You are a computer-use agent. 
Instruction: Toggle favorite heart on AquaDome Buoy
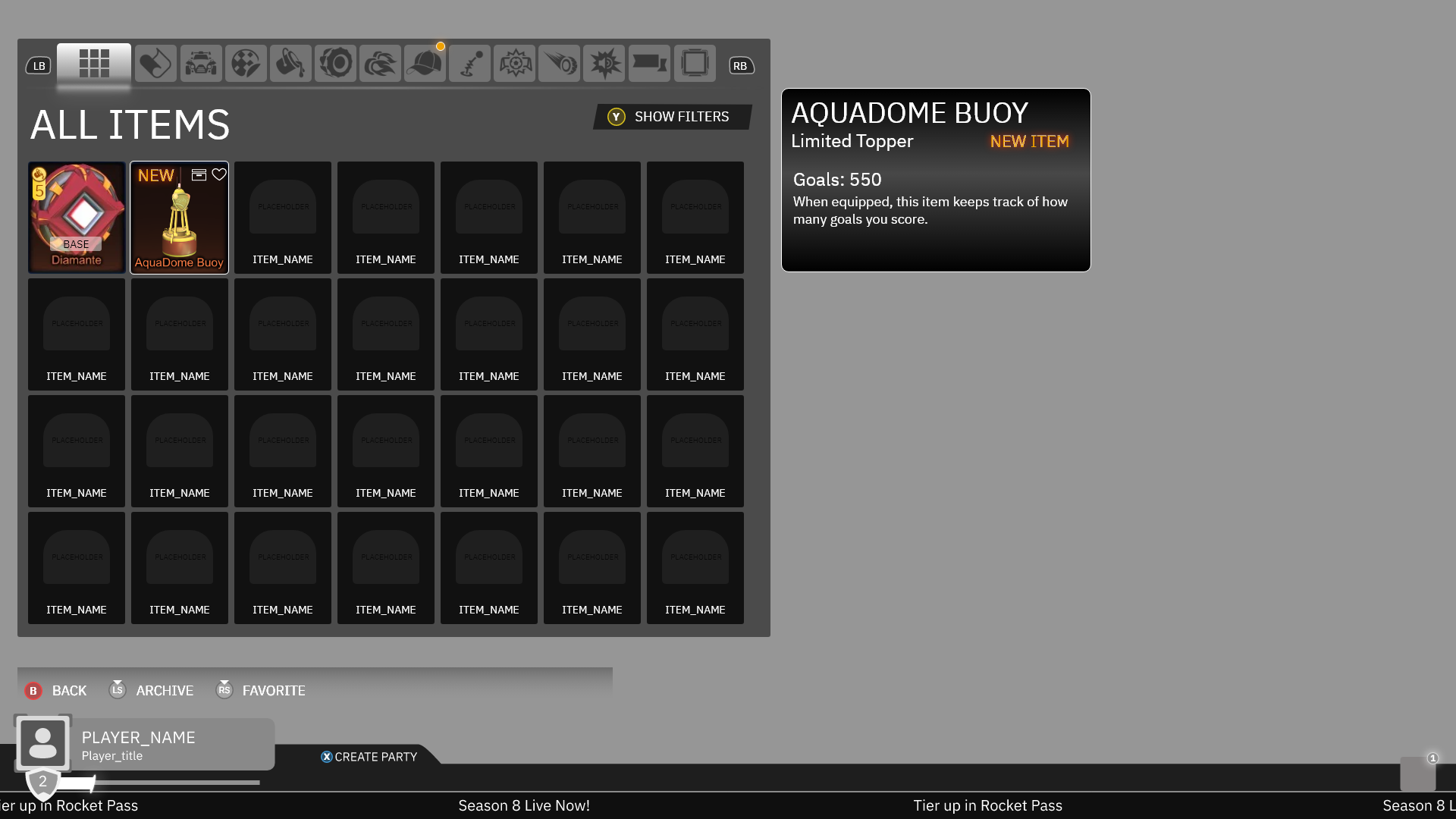pos(219,175)
